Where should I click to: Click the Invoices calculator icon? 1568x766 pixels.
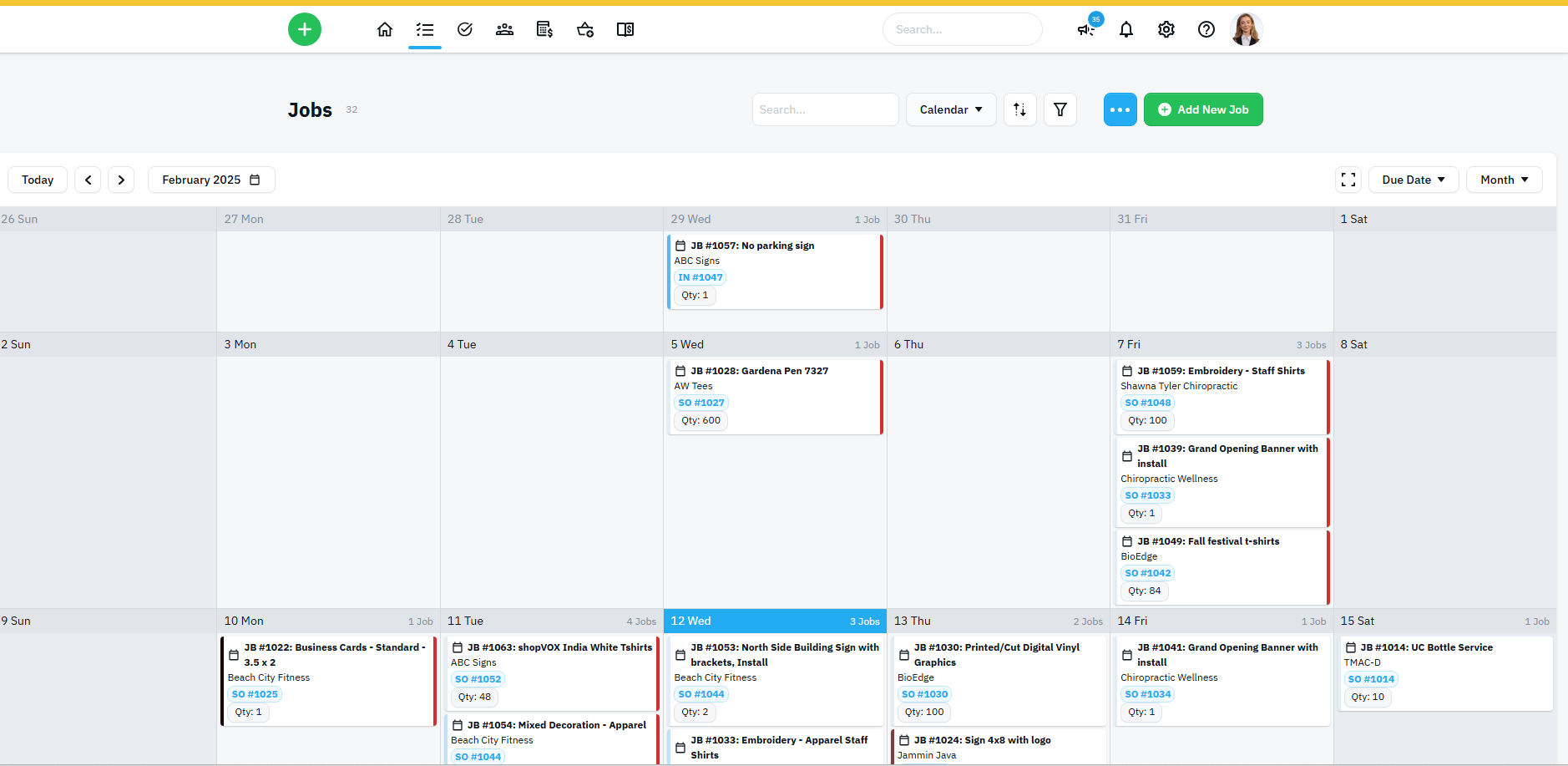coord(544,28)
